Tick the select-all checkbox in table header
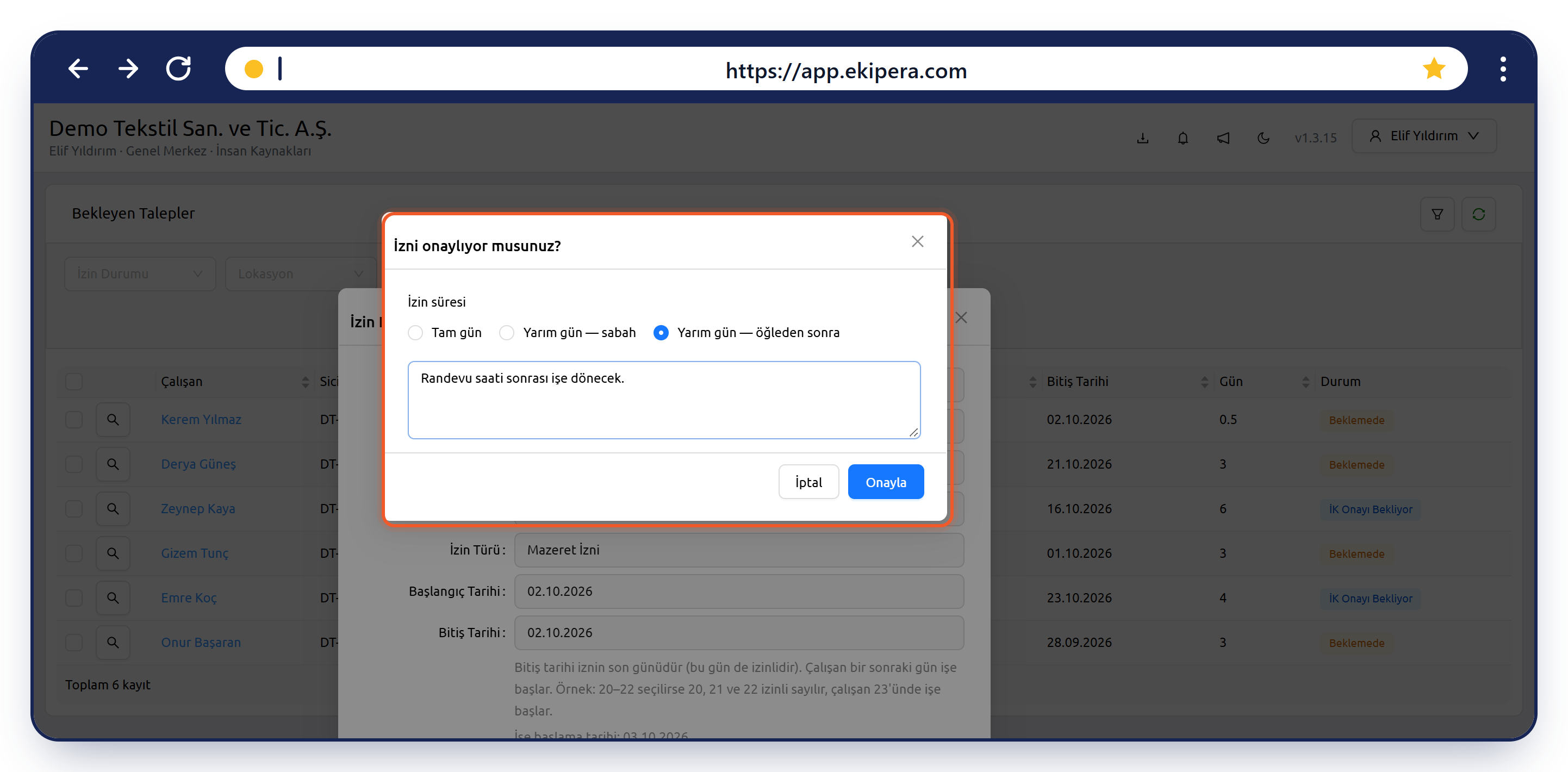Image resolution: width=1568 pixels, height=772 pixels. (73, 382)
